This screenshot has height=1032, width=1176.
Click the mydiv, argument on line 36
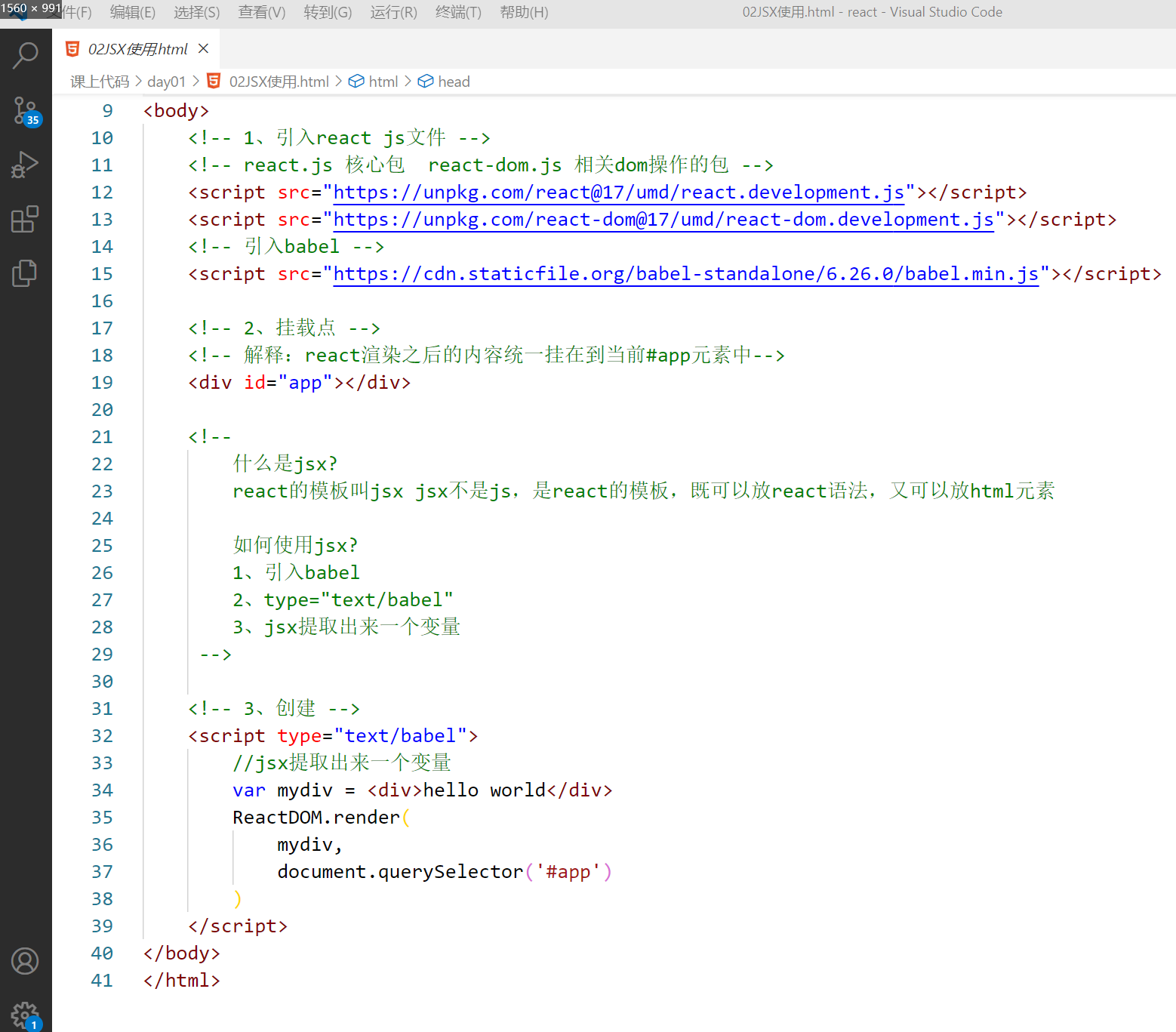310,845
